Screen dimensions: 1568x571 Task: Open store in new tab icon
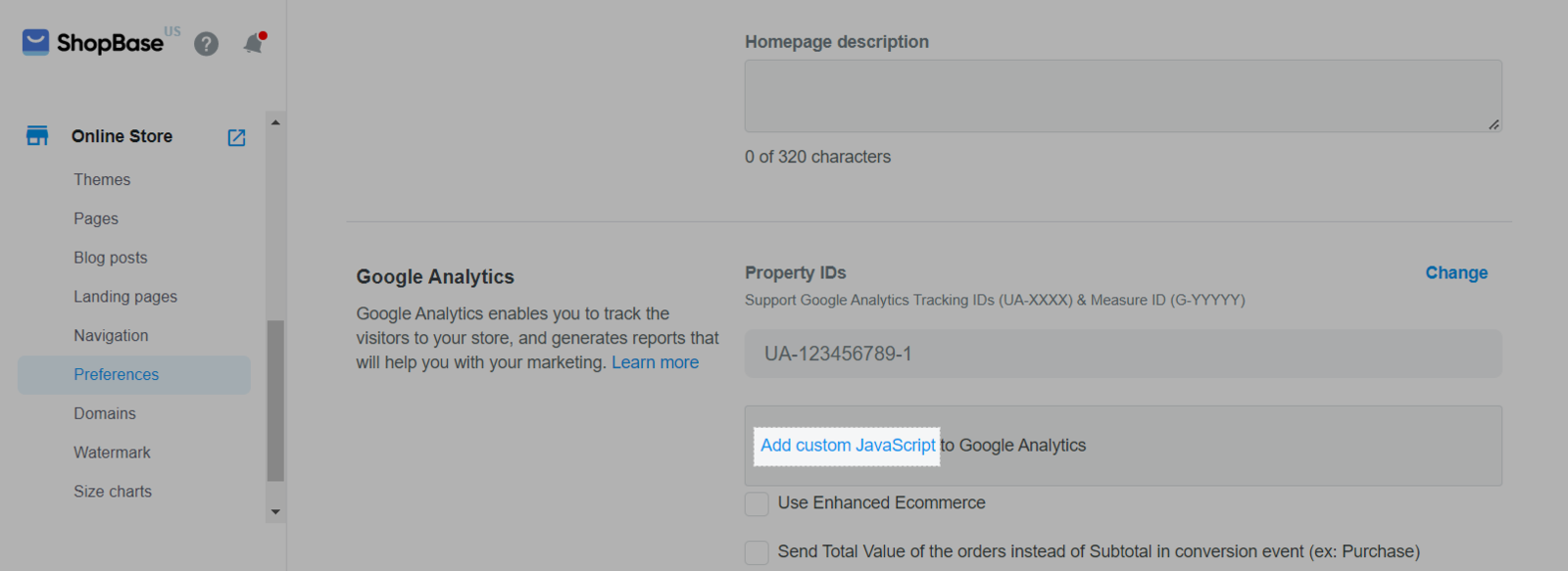point(236,137)
